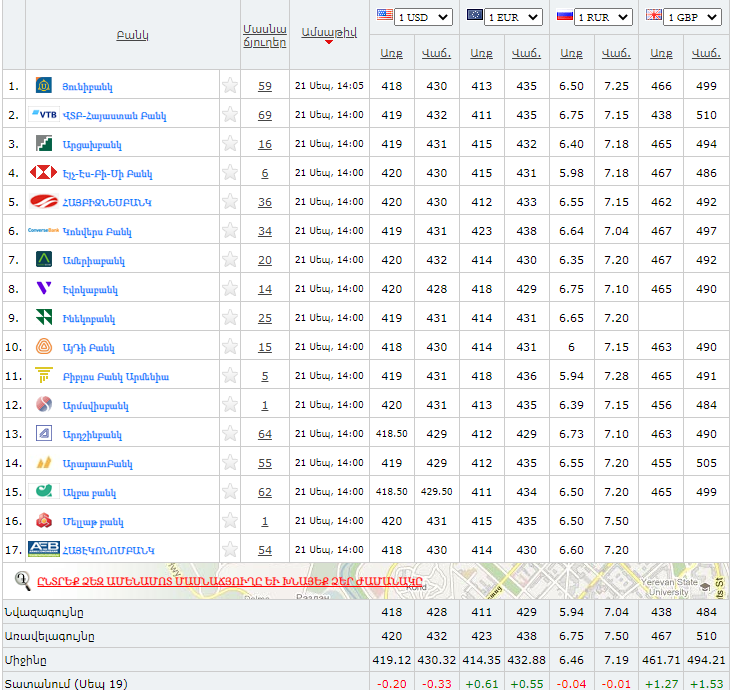Screen dimensions: 733x690
Task: Click the US flag next to USD
Action: pos(385,14)
